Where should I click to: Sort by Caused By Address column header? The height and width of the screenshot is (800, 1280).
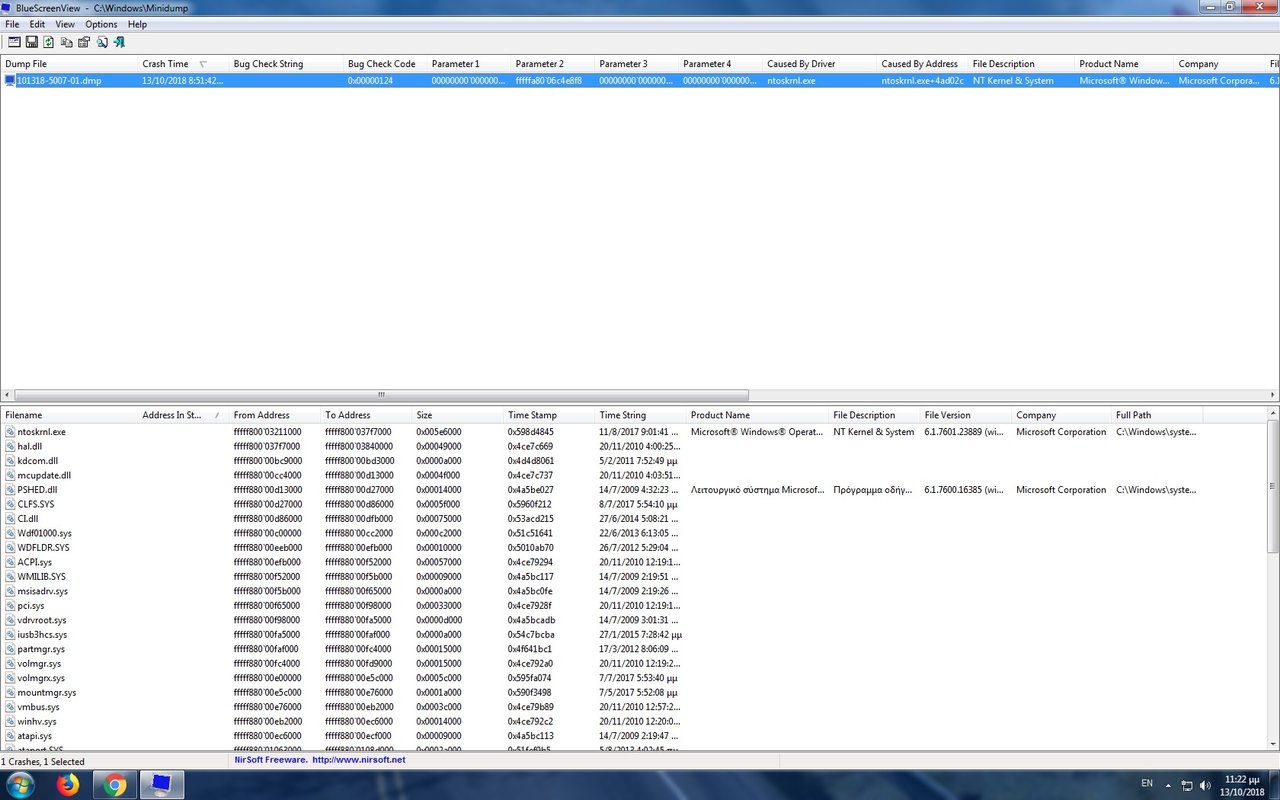tap(923, 64)
